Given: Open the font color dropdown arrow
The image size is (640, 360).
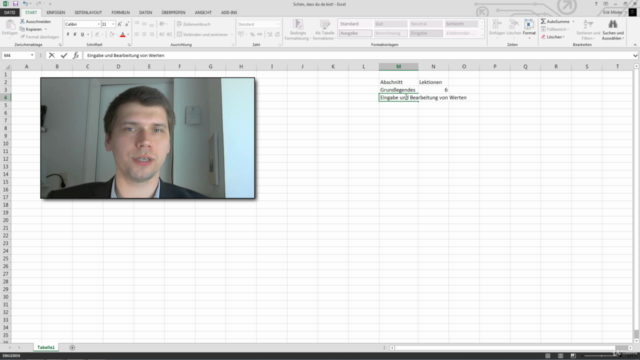Looking at the screenshot, I should [x=128, y=35].
